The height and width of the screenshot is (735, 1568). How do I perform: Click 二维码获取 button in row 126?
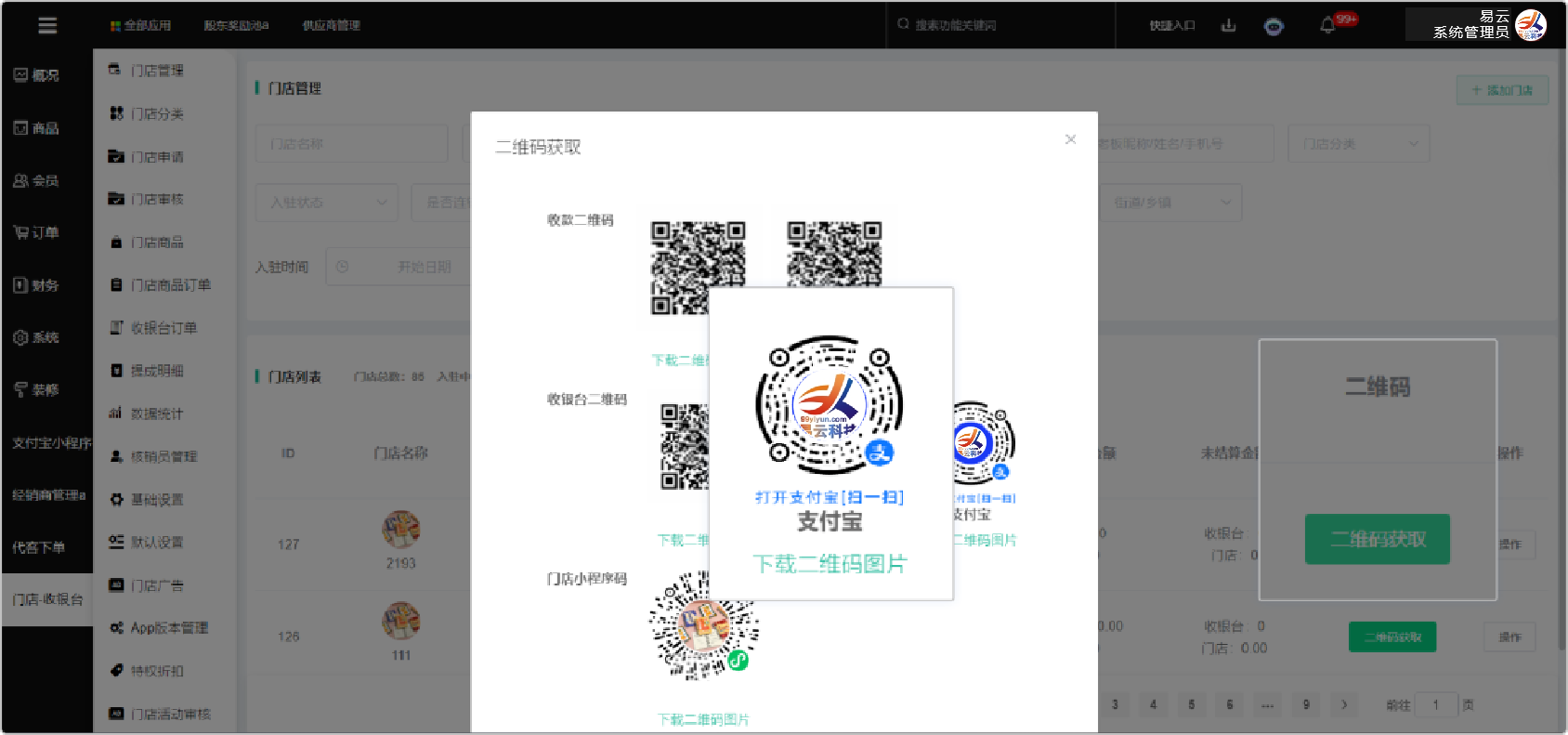point(1392,637)
